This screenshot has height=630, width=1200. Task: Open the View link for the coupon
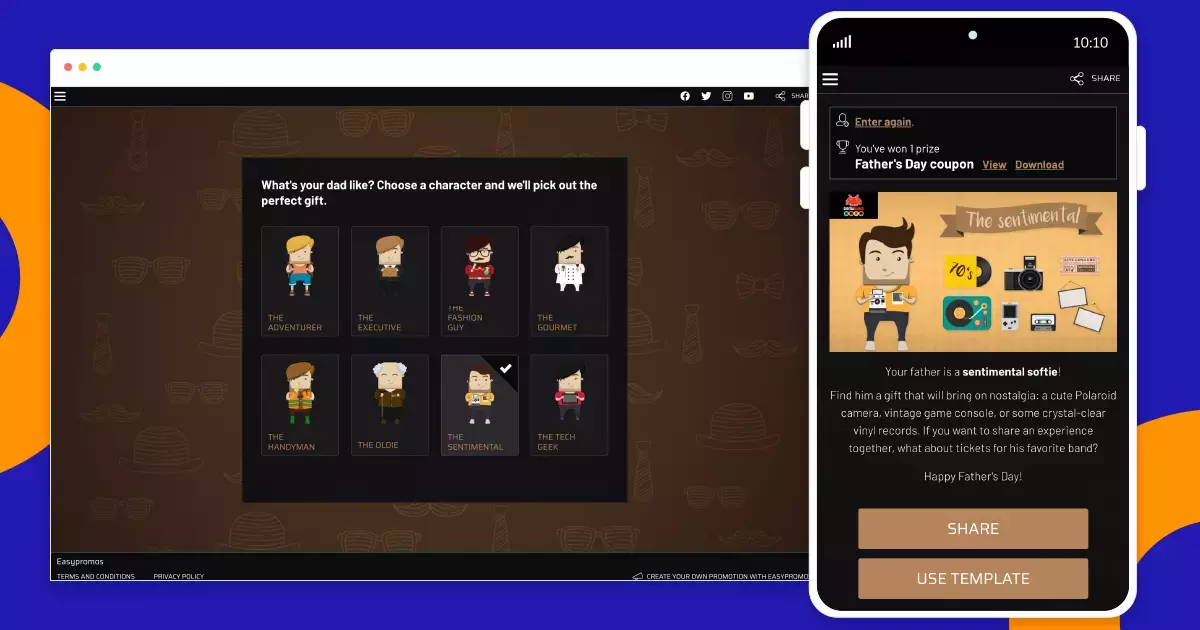[x=994, y=165]
